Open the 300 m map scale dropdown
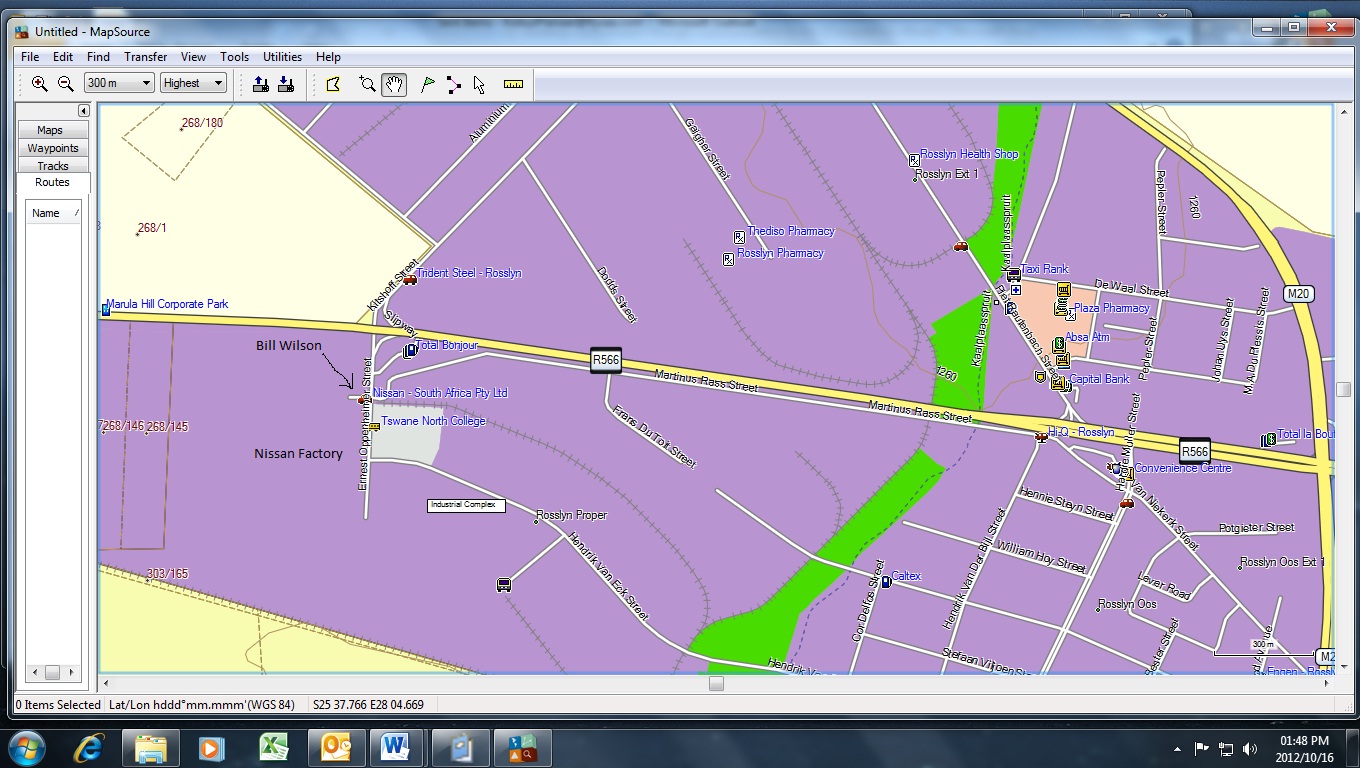This screenshot has height=768, width=1360. [x=119, y=83]
